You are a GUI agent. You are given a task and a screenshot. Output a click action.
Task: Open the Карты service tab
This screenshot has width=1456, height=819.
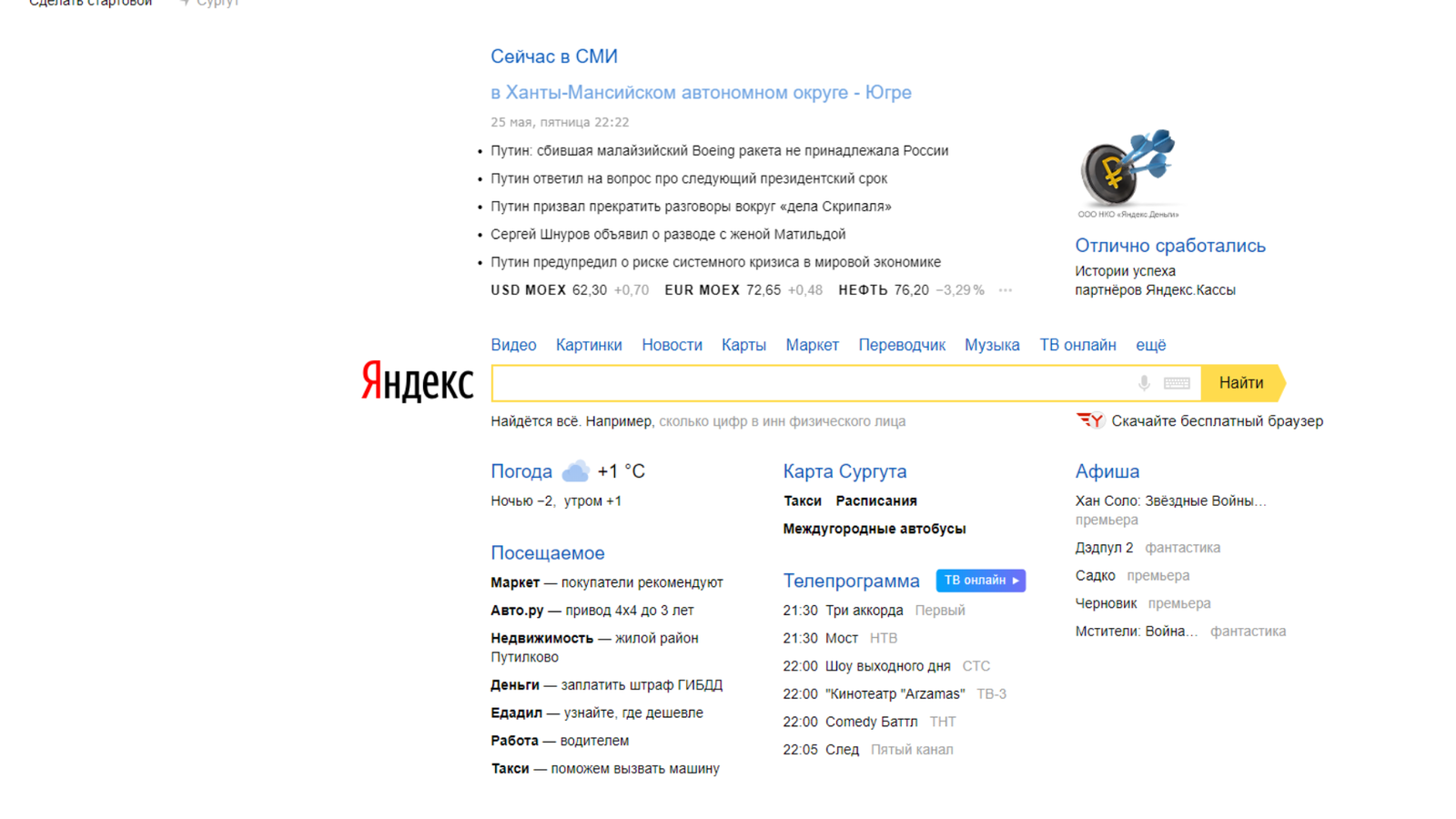click(743, 345)
